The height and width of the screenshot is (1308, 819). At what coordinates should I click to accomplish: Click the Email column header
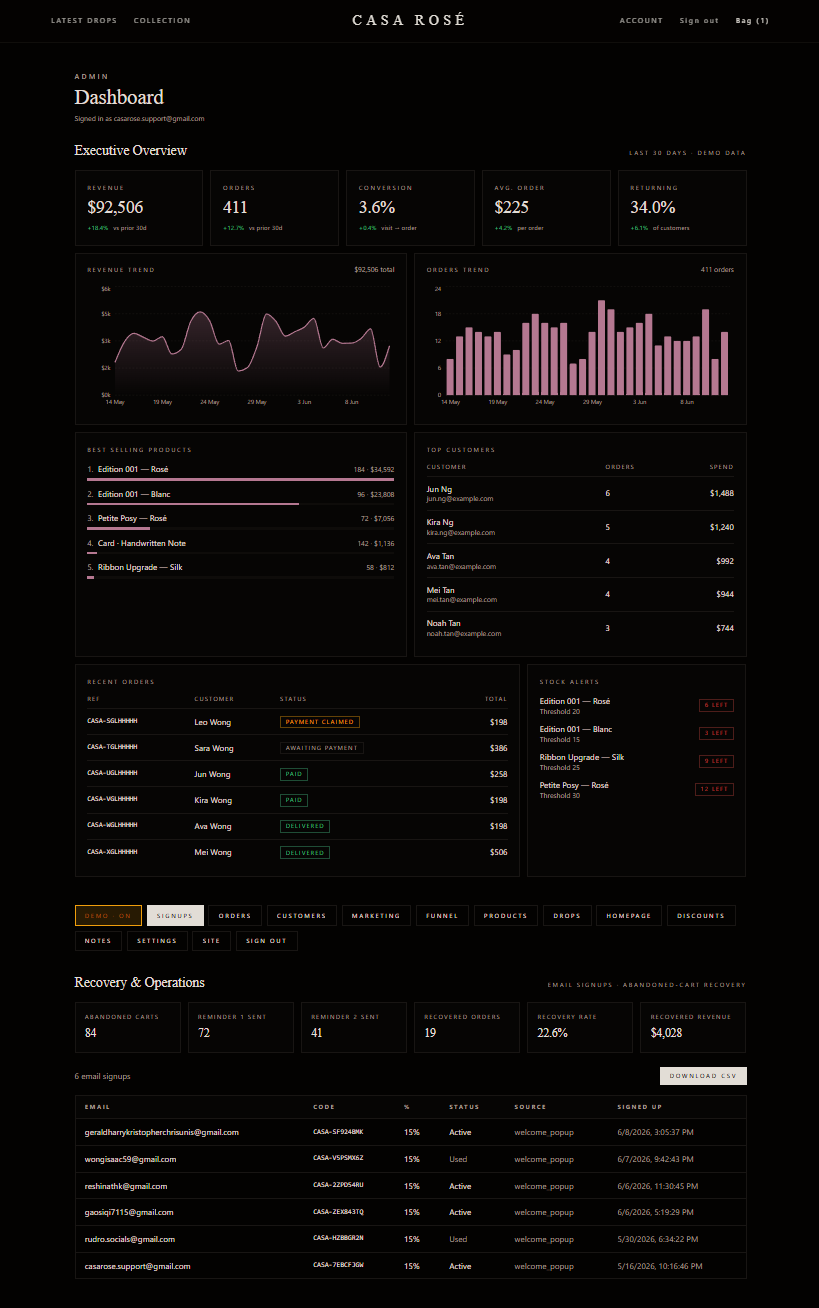click(97, 1107)
